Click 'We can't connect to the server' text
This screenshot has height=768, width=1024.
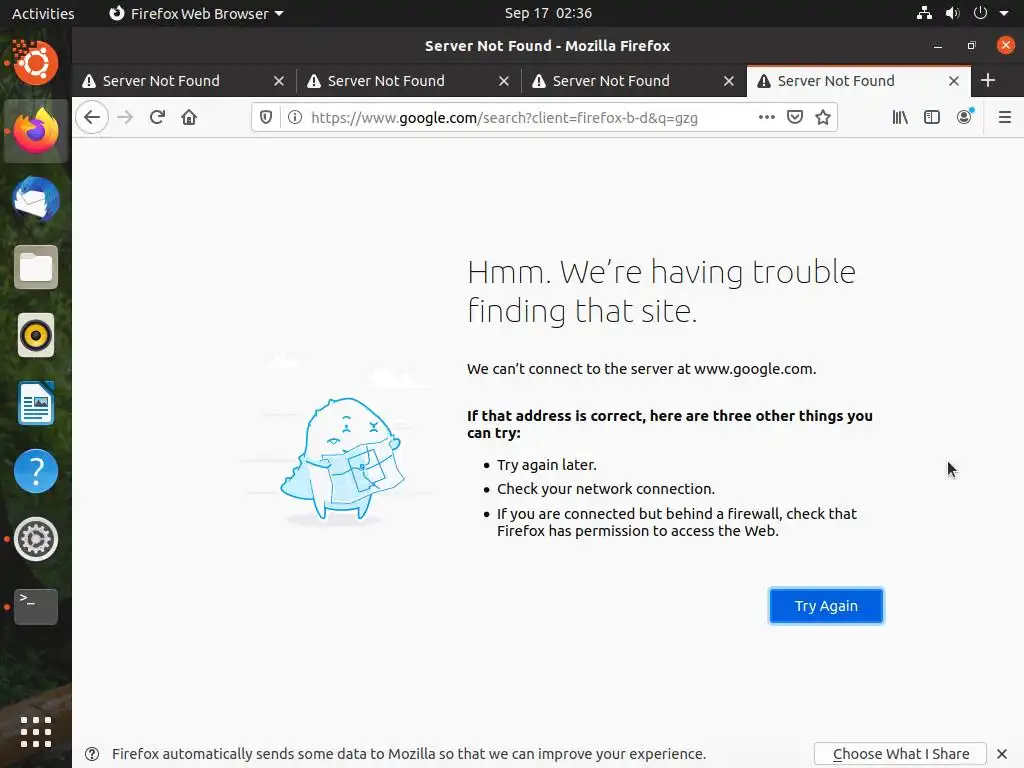click(641, 369)
